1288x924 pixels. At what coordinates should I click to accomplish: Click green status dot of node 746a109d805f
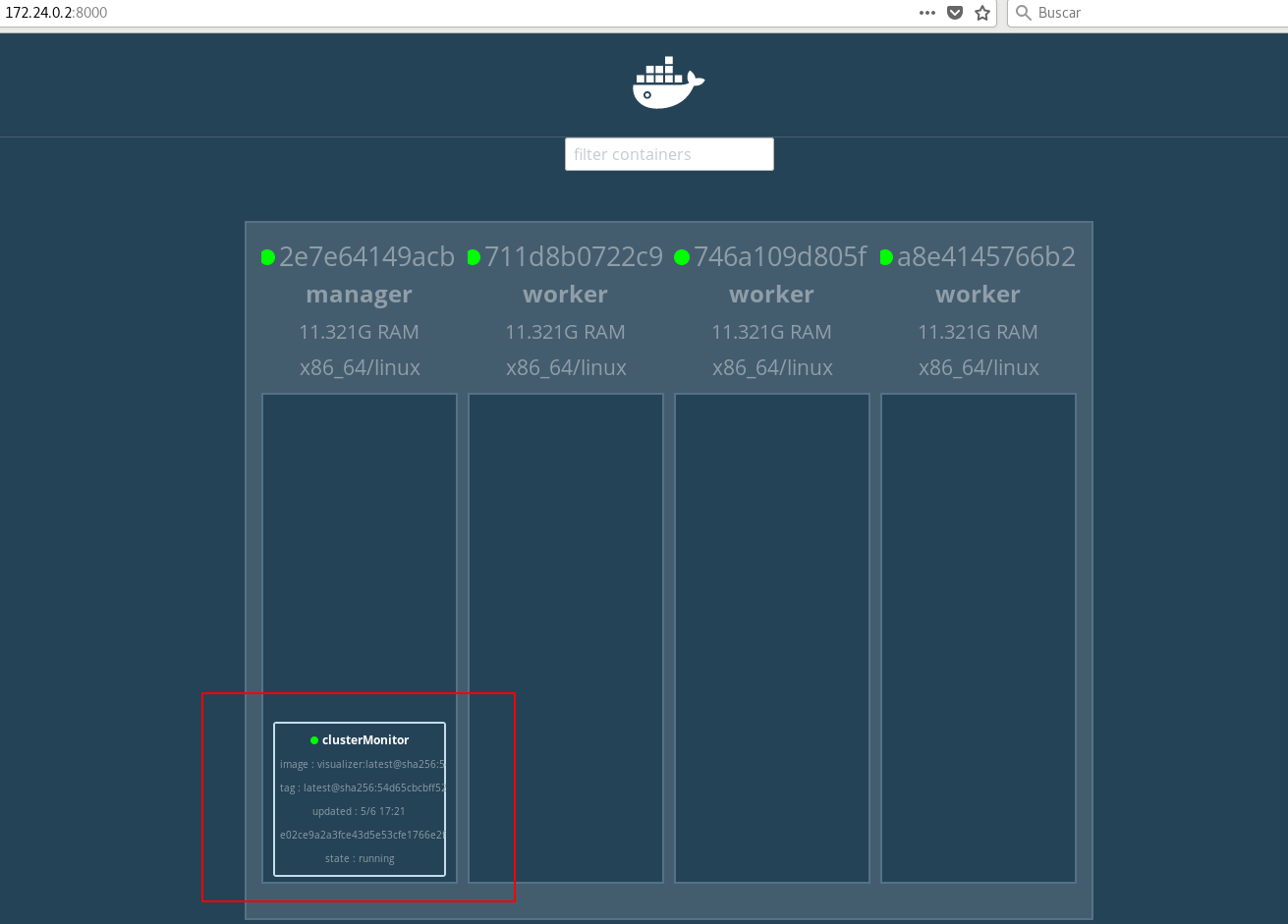[682, 257]
